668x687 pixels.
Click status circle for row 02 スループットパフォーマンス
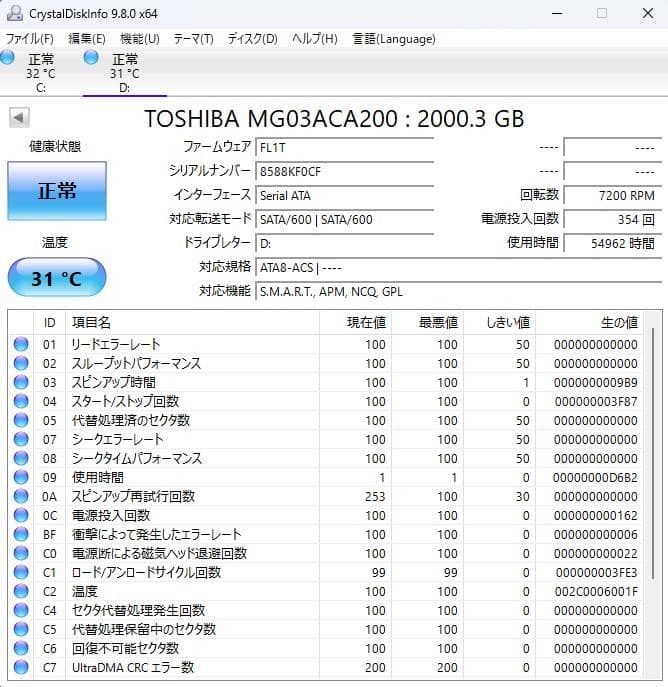21,363
